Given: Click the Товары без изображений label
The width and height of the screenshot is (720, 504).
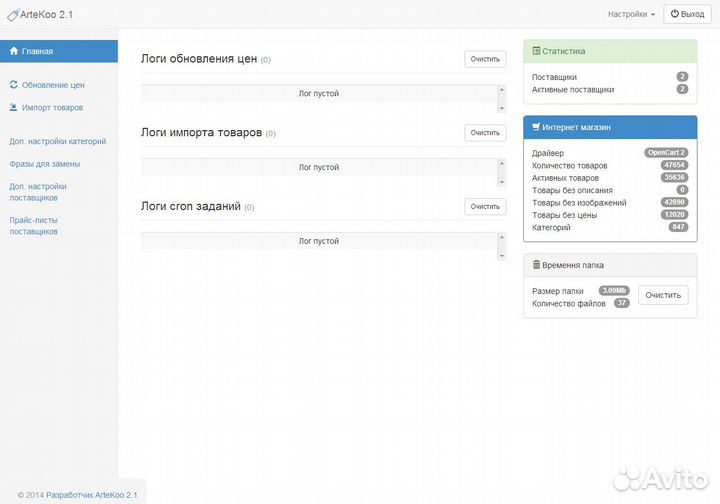Looking at the screenshot, I should 579,203.
